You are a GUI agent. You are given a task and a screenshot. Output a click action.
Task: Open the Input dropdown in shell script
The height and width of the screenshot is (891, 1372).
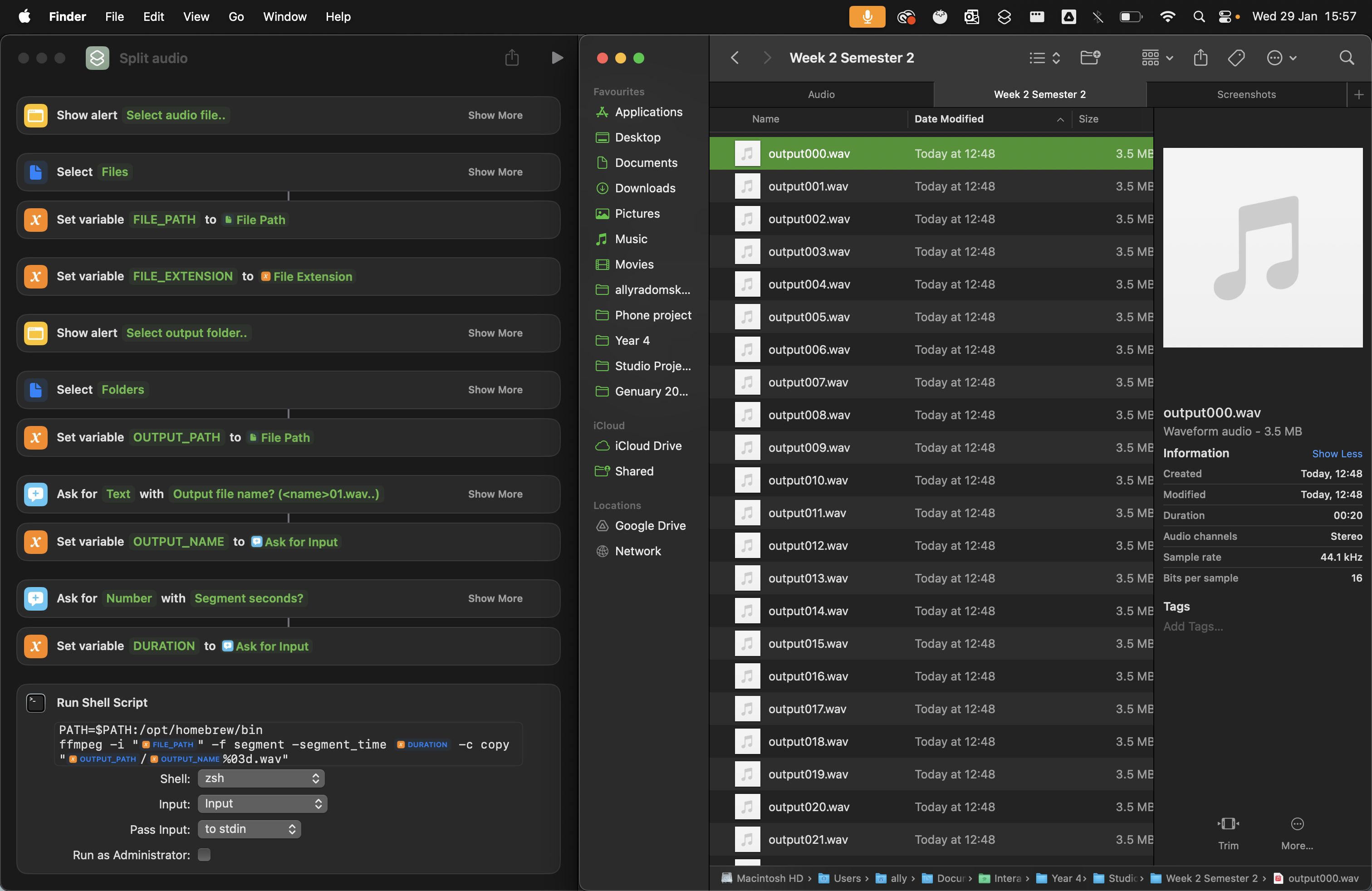click(262, 804)
